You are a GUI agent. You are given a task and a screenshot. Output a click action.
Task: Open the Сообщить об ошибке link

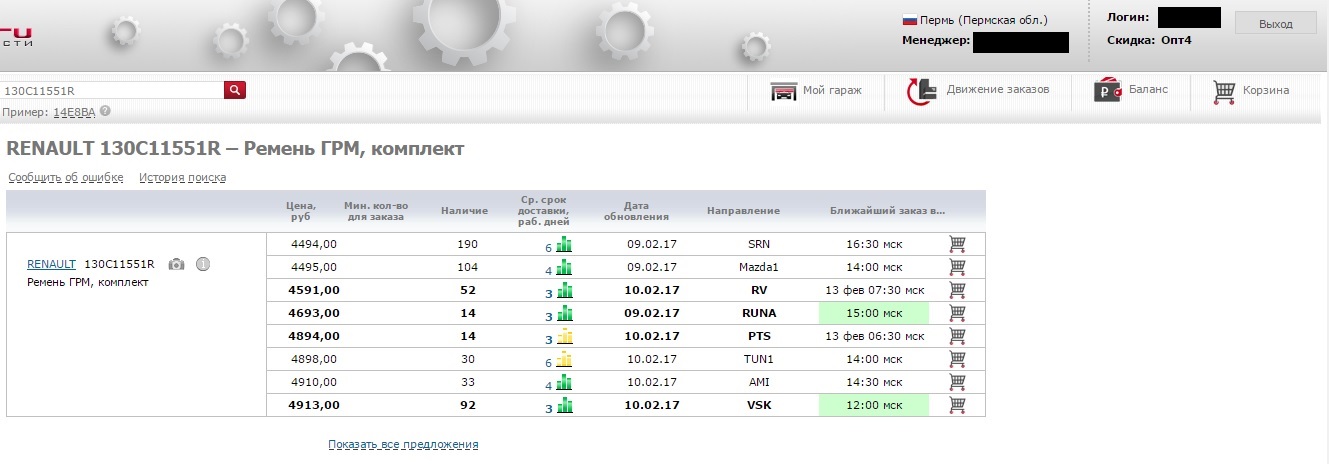click(x=66, y=178)
